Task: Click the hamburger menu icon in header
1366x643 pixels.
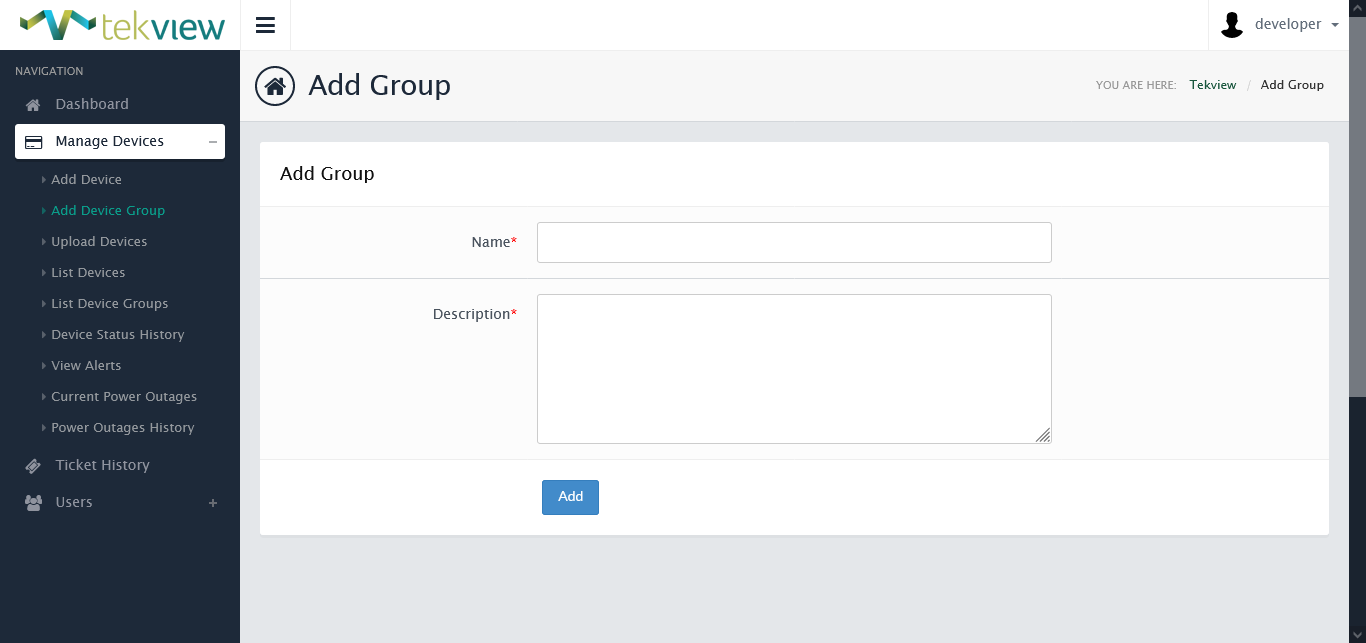Action: pos(265,25)
